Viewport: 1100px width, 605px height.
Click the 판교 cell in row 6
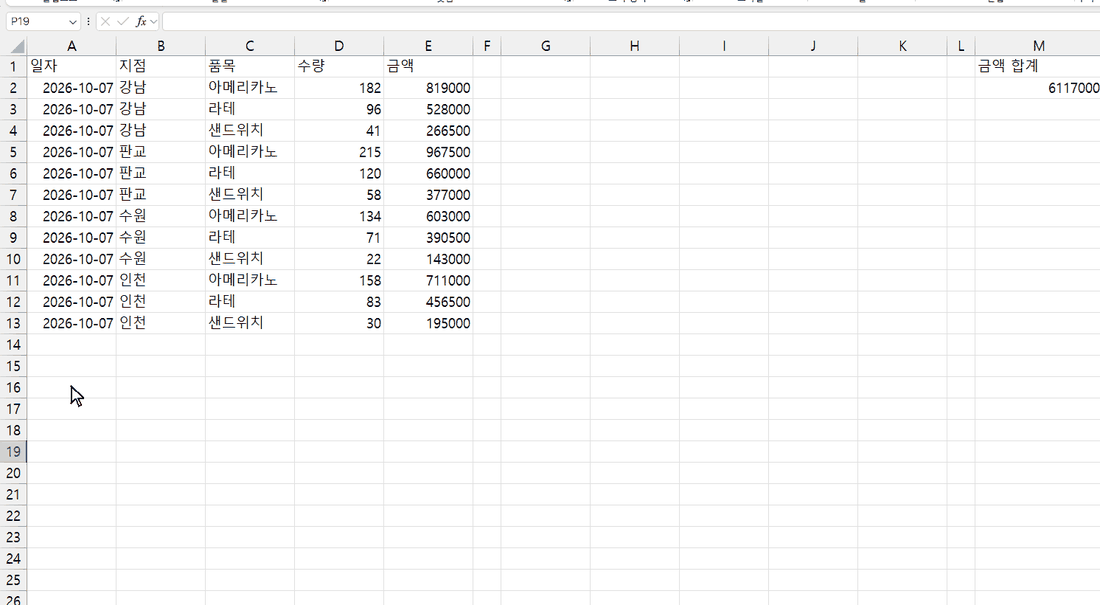point(161,174)
